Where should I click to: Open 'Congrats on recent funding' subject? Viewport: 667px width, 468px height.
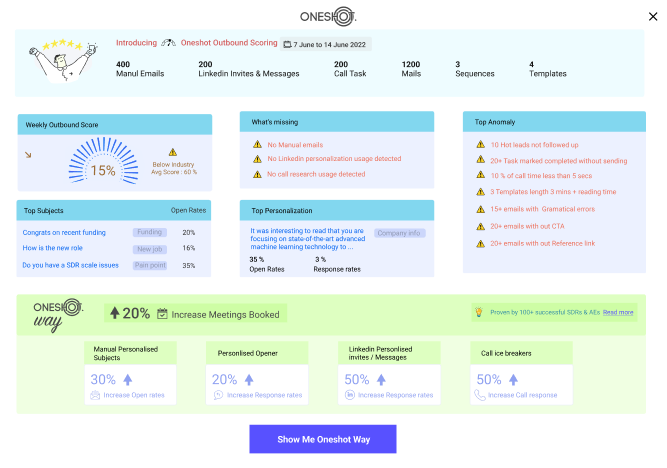click(64, 232)
